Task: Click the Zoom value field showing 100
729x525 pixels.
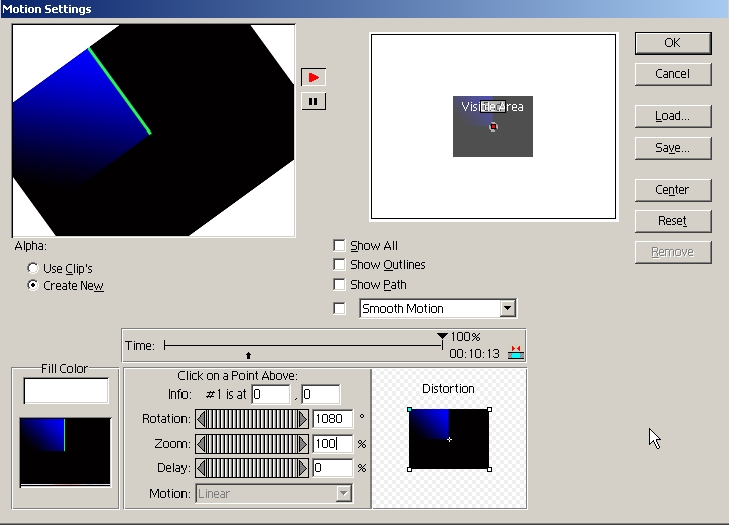Action: [x=332, y=444]
